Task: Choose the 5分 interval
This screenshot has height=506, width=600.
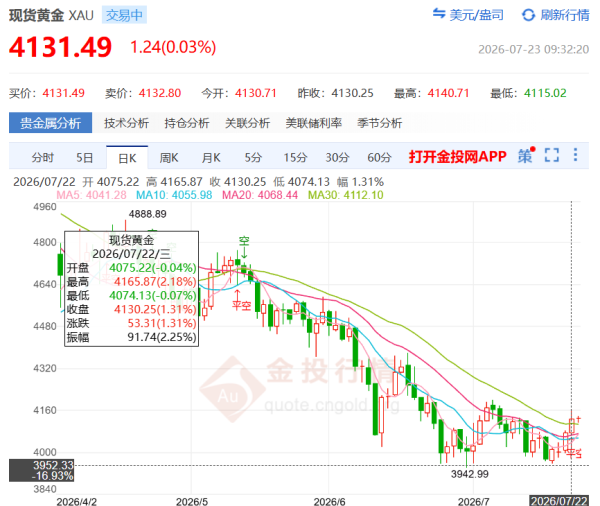Action: 253,157
